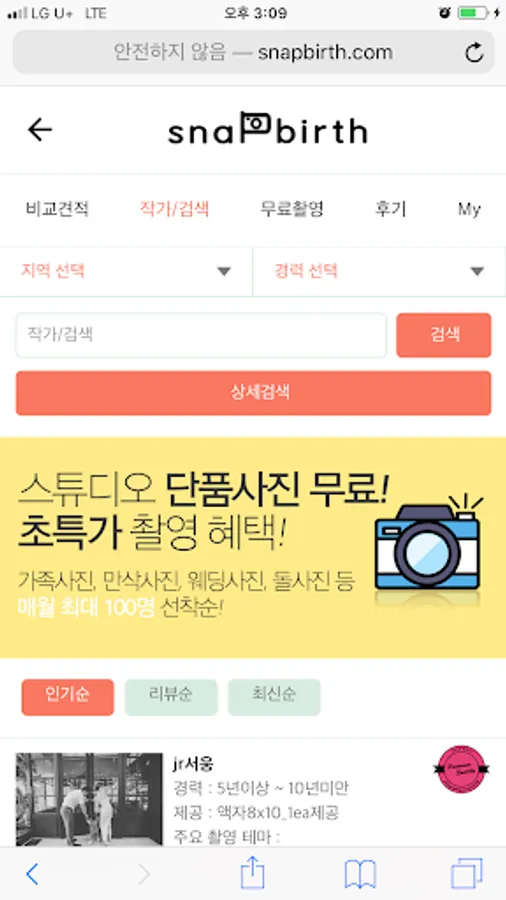This screenshot has width=506, height=900.
Task: Expand the 경력 선택 dropdown
Action: (x=379, y=271)
